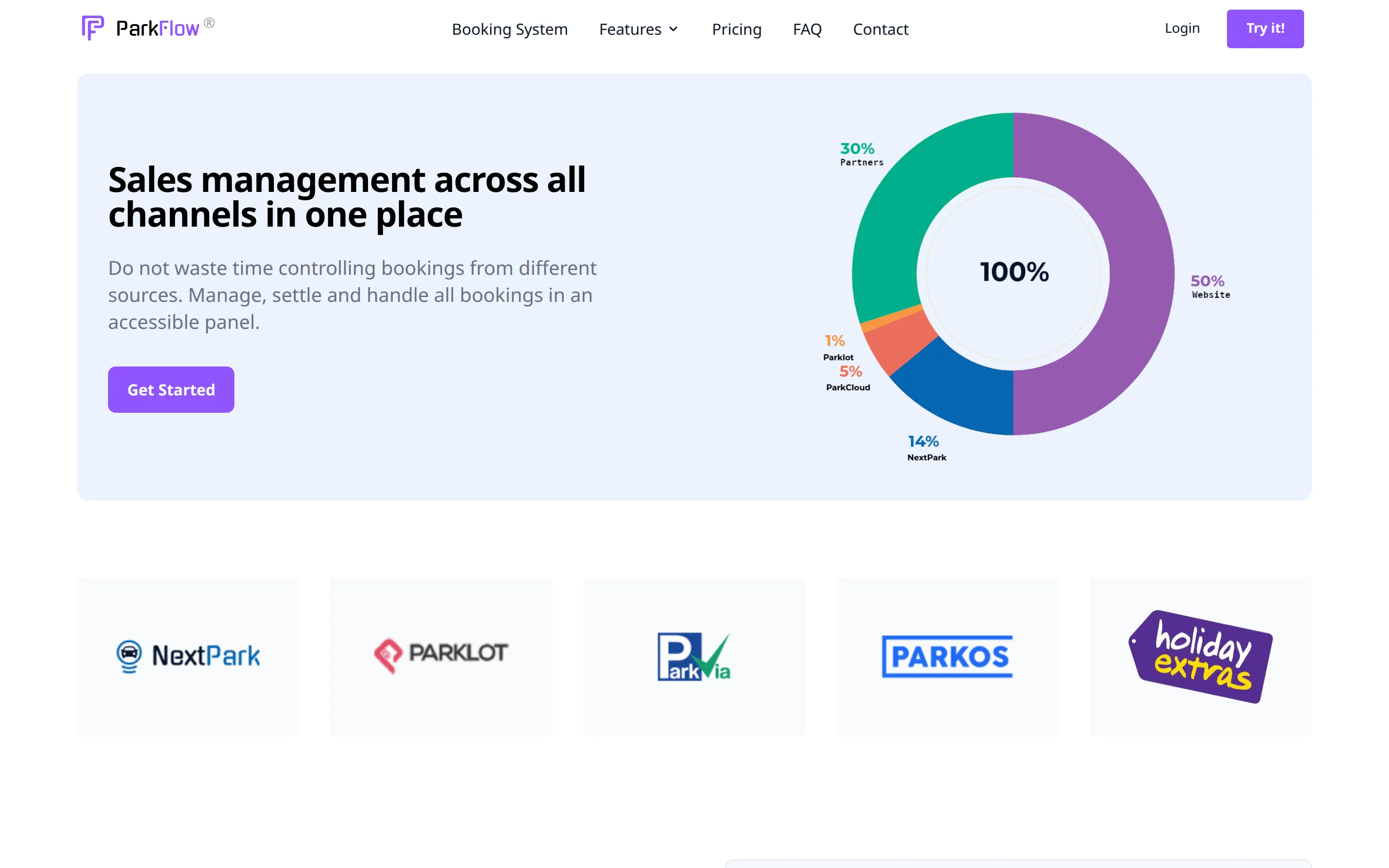Screen dimensions: 1389x868
Task: Click the Get Started button
Action: tap(171, 389)
